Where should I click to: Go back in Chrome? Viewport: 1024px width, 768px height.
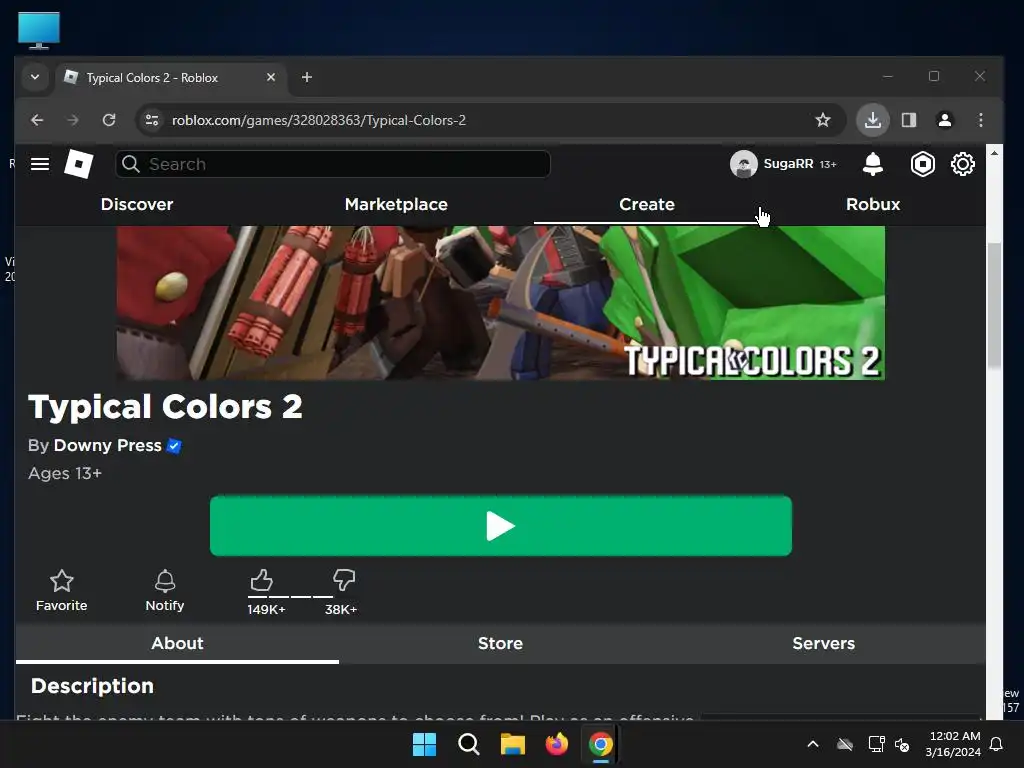coord(37,120)
